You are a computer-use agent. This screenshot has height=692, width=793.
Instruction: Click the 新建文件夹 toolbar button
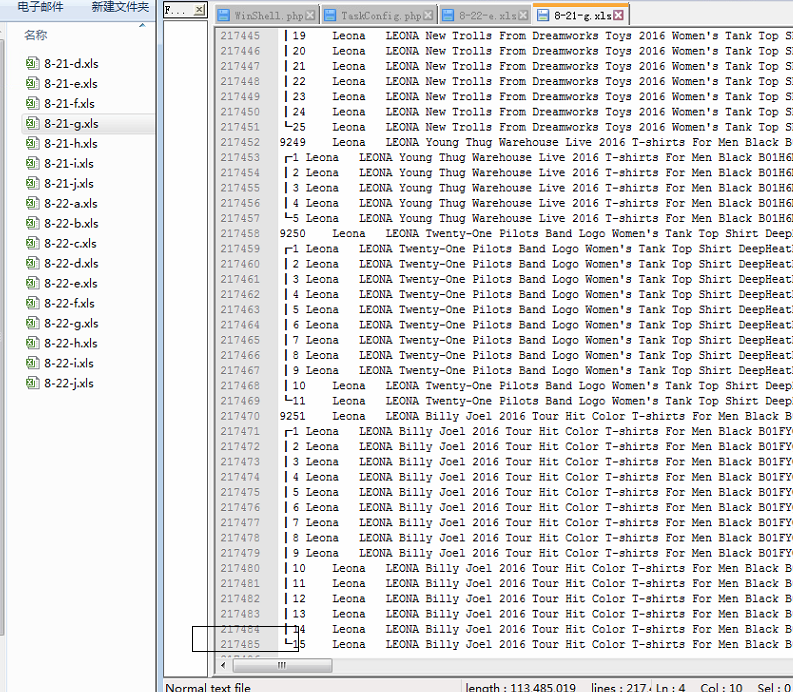(x=120, y=7)
